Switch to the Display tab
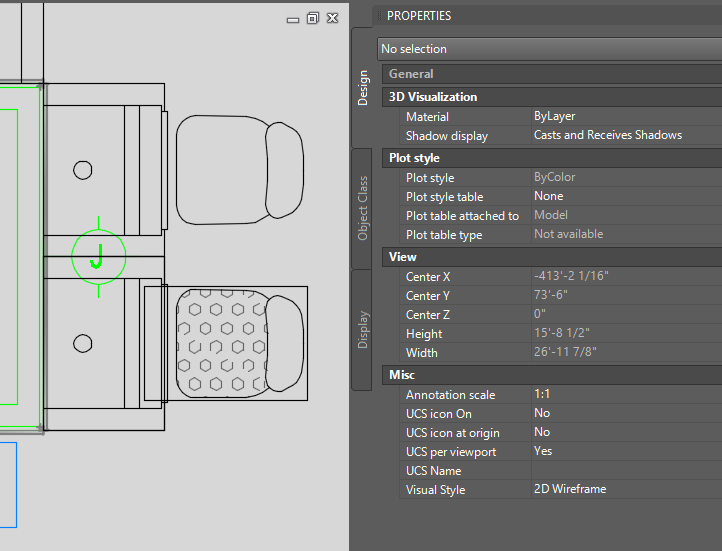Viewport: 722px width, 551px height. (x=362, y=330)
